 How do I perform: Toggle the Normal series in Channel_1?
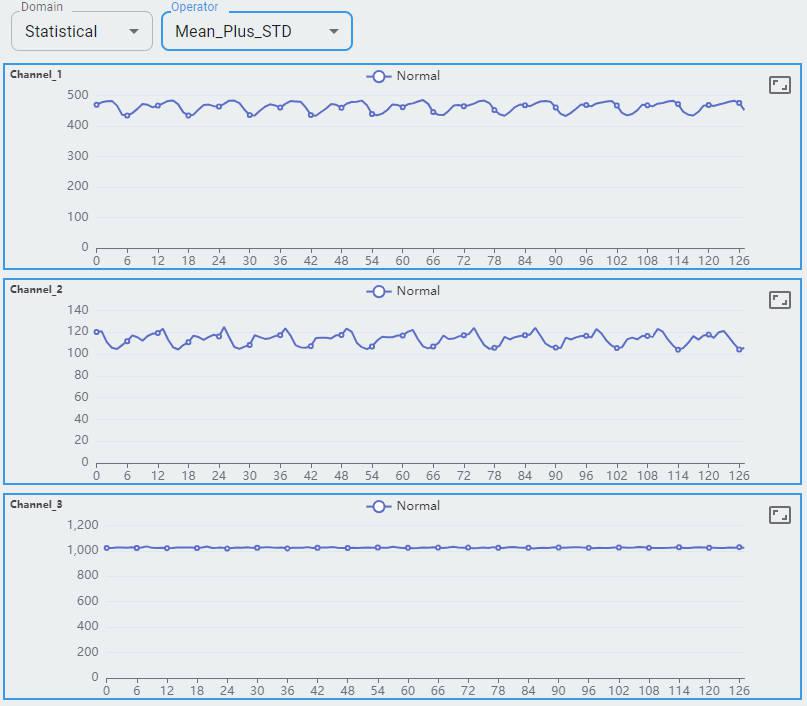coord(403,76)
